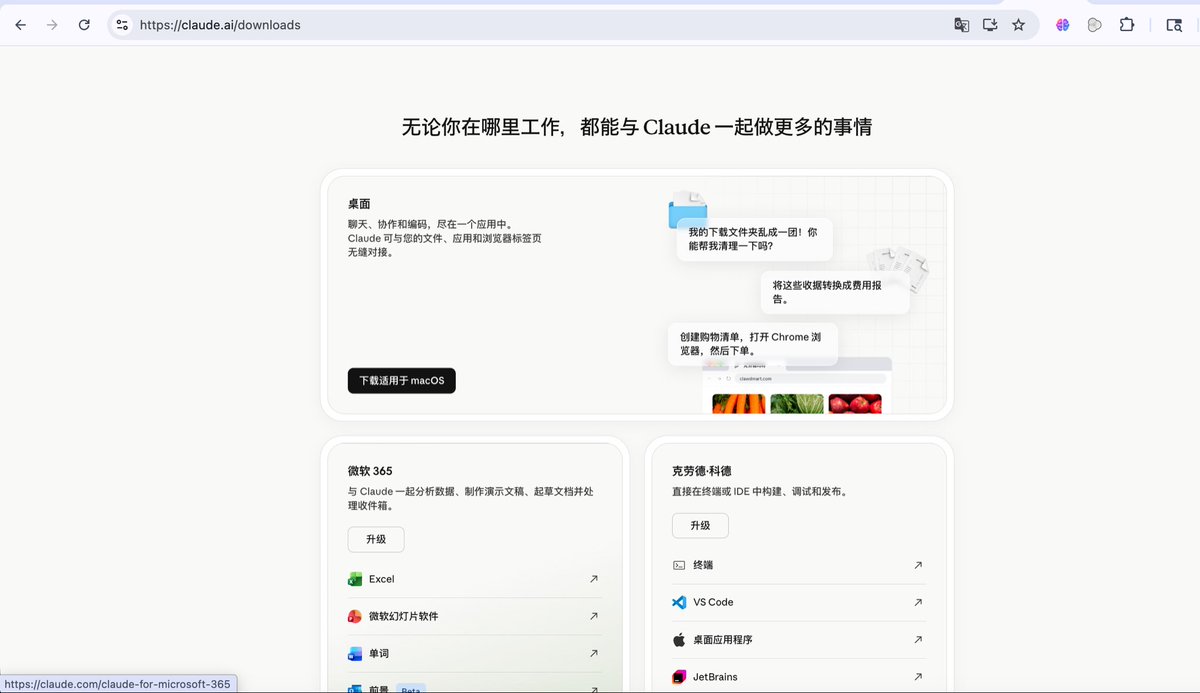Open the arrow icon on JetBrains row

coord(918,677)
